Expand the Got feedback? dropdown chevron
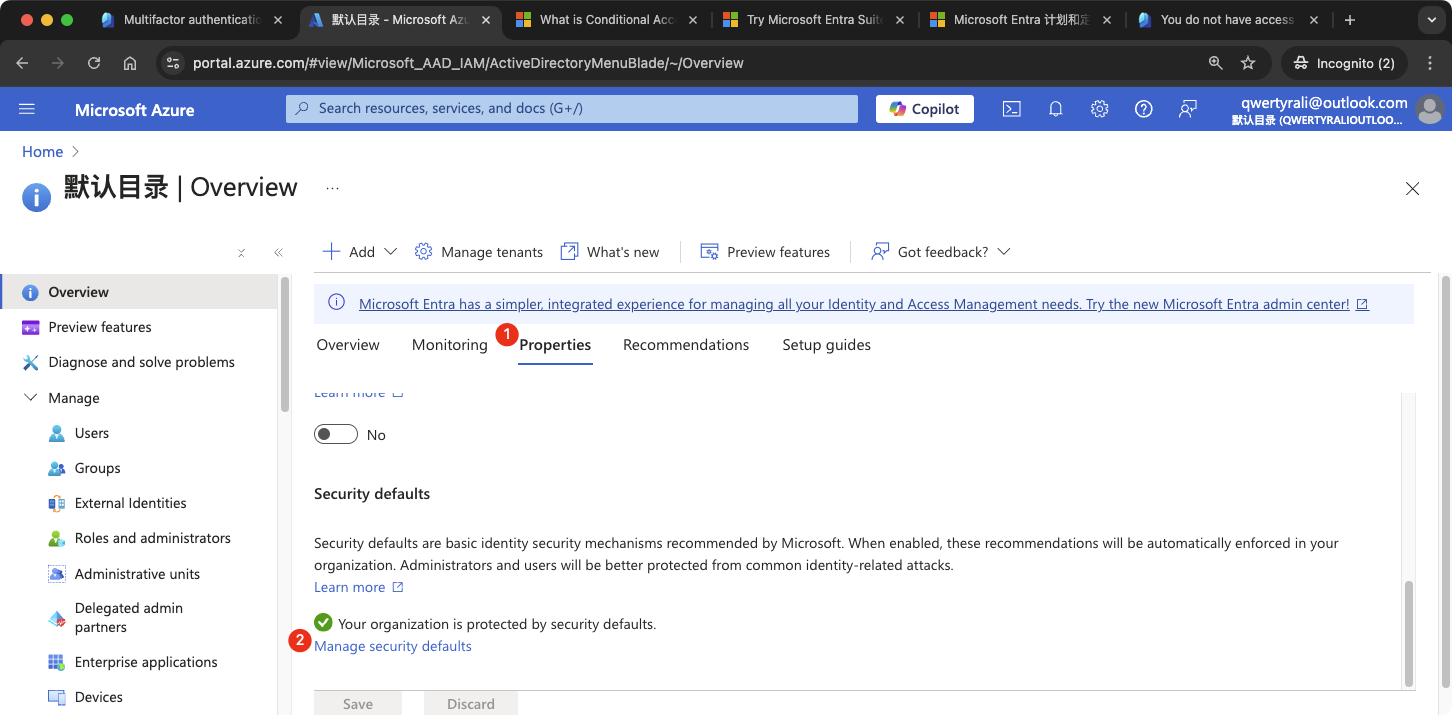The height and width of the screenshot is (715, 1452). [x=1004, y=252]
